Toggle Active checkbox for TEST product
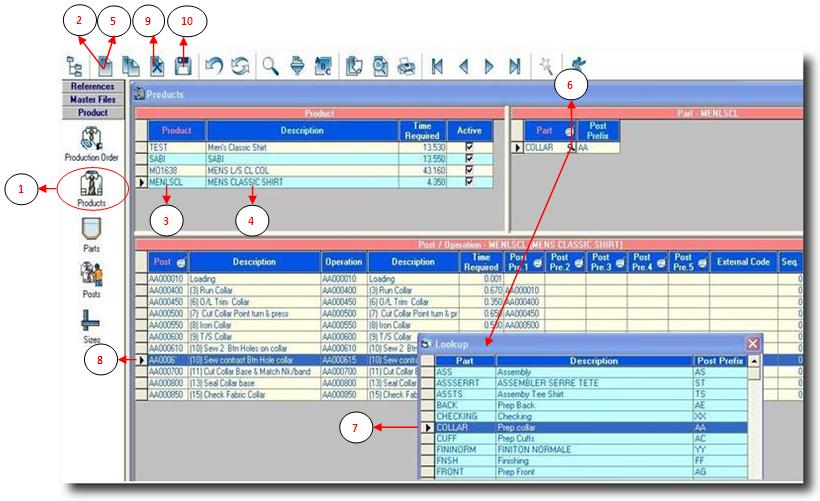This screenshot has width=820, height=501. (470, 146)
